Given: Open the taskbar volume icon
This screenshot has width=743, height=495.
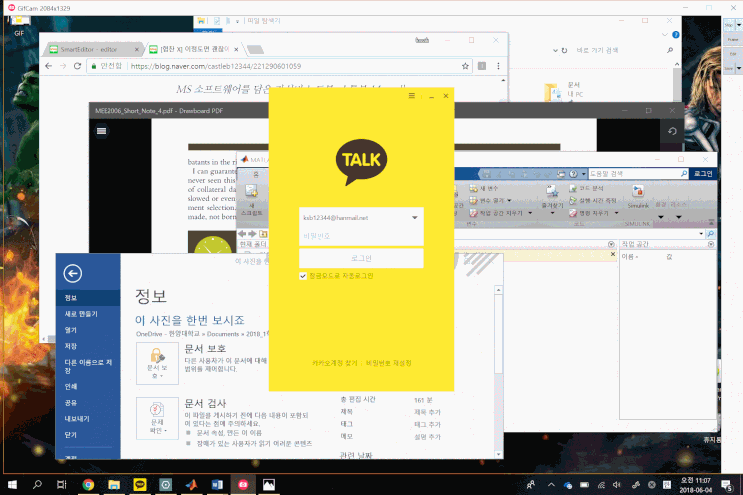Looking at the screenshot, I should 616,485.
